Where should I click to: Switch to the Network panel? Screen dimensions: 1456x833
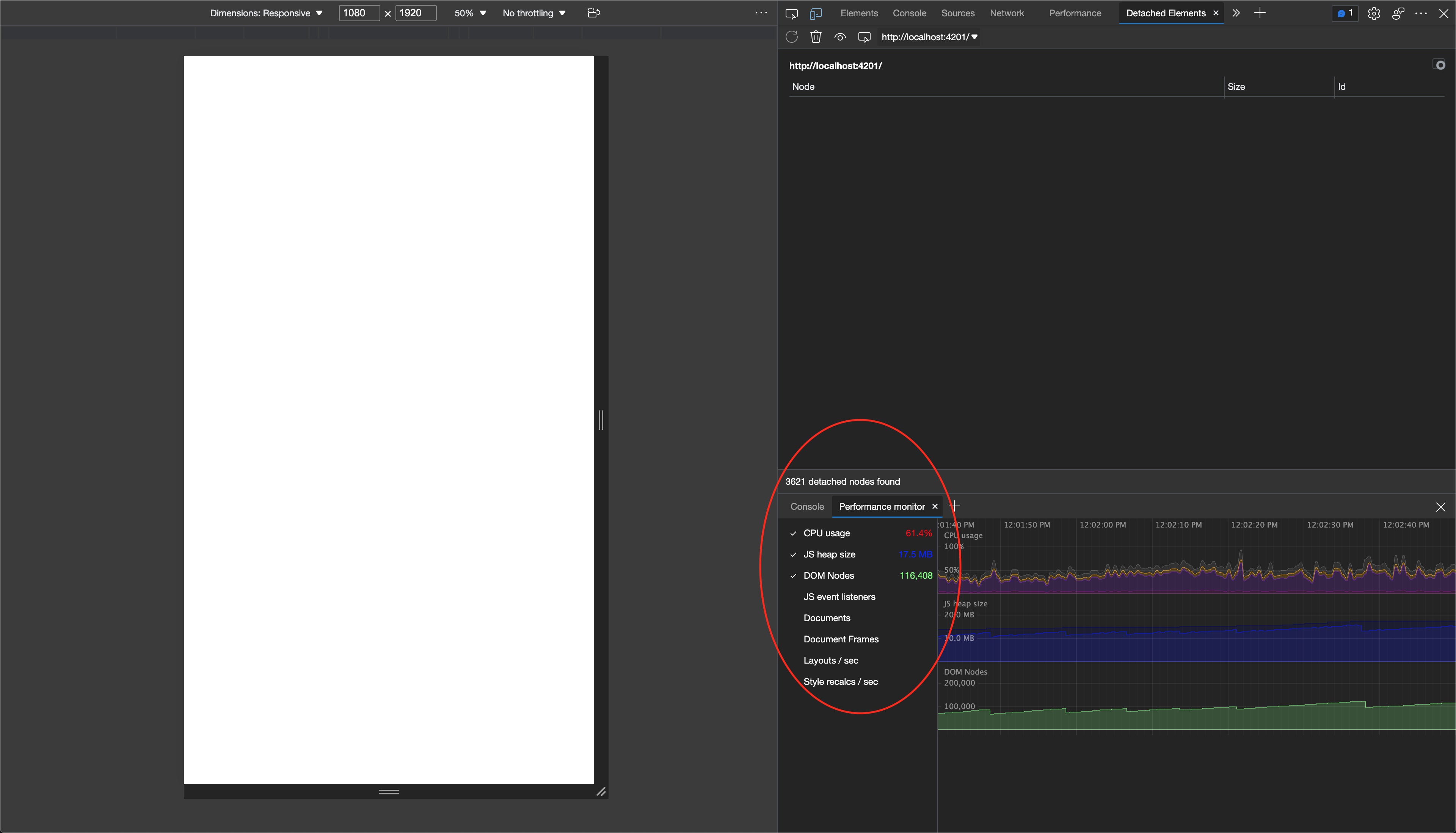click(x=1007, y=13)
